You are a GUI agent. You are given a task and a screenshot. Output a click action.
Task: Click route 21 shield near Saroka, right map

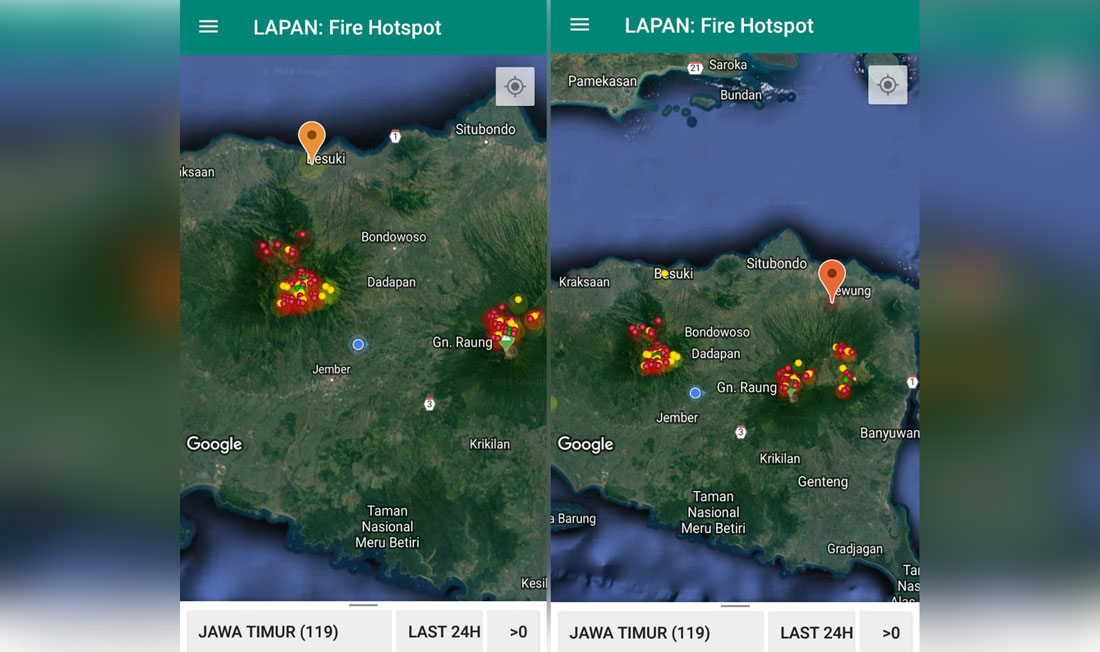pyautogui.click(x=695, y=68)
